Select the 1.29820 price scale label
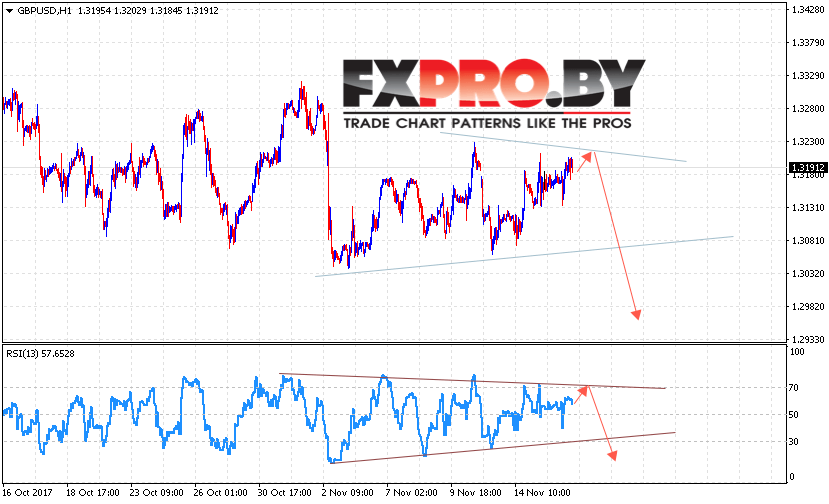The image size is (829, 504). 808,307
